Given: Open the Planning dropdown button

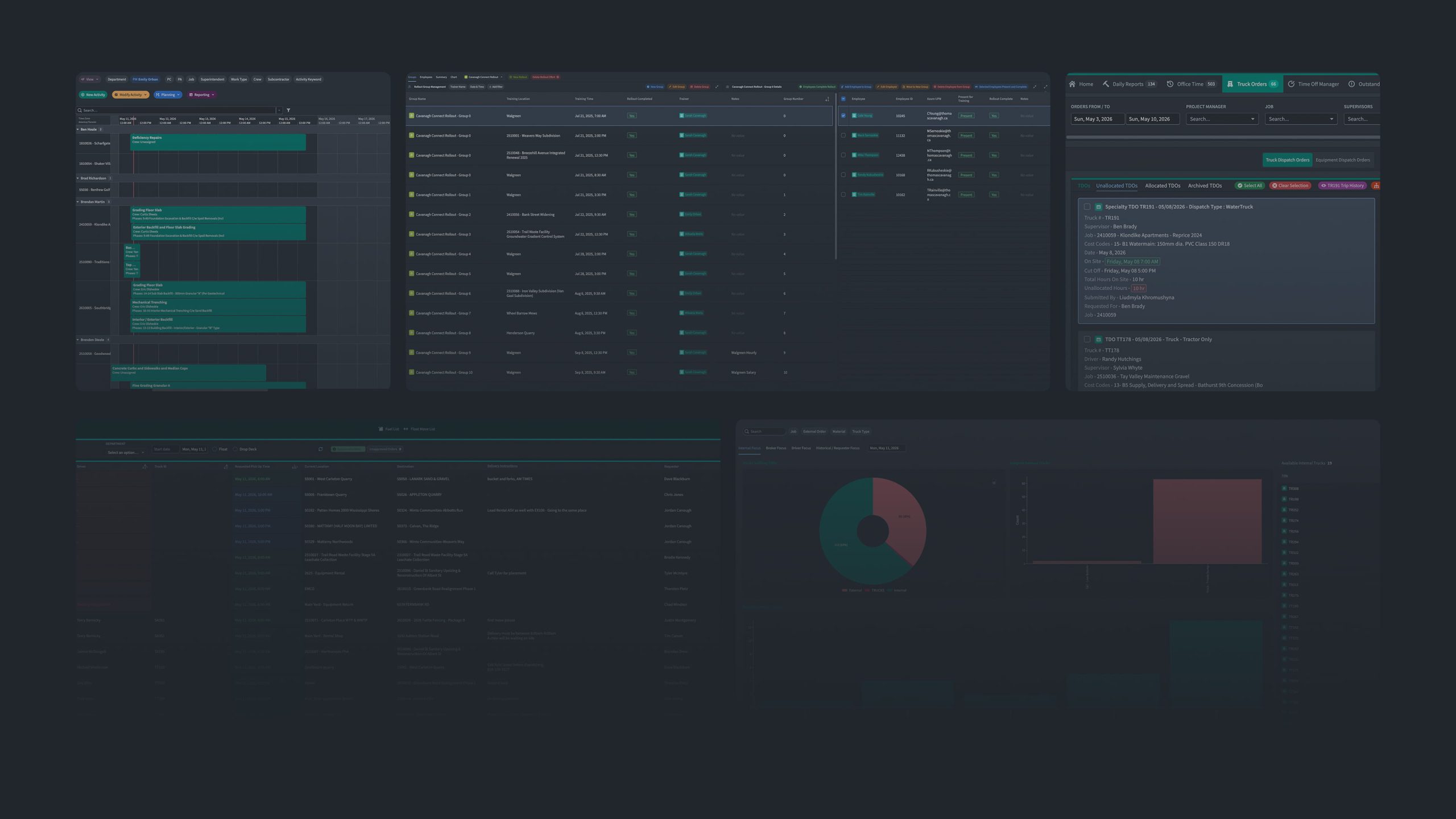Looking at the screenshot, I should pos(168,95).
